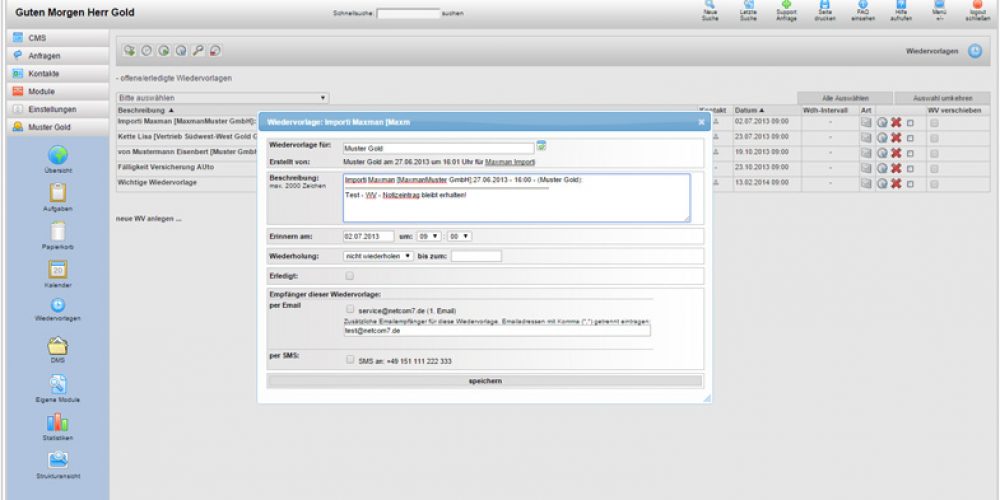
Task: Click the 'Alle Auswählen' button
Action: click(841, 98)
